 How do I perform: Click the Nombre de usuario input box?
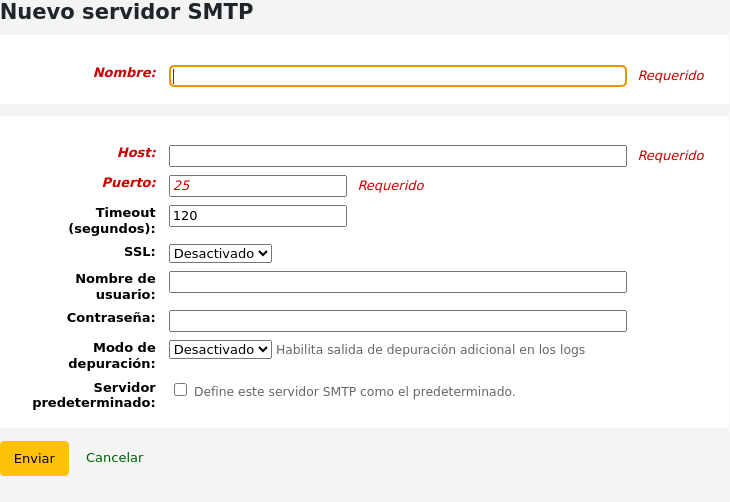(397, 282)
